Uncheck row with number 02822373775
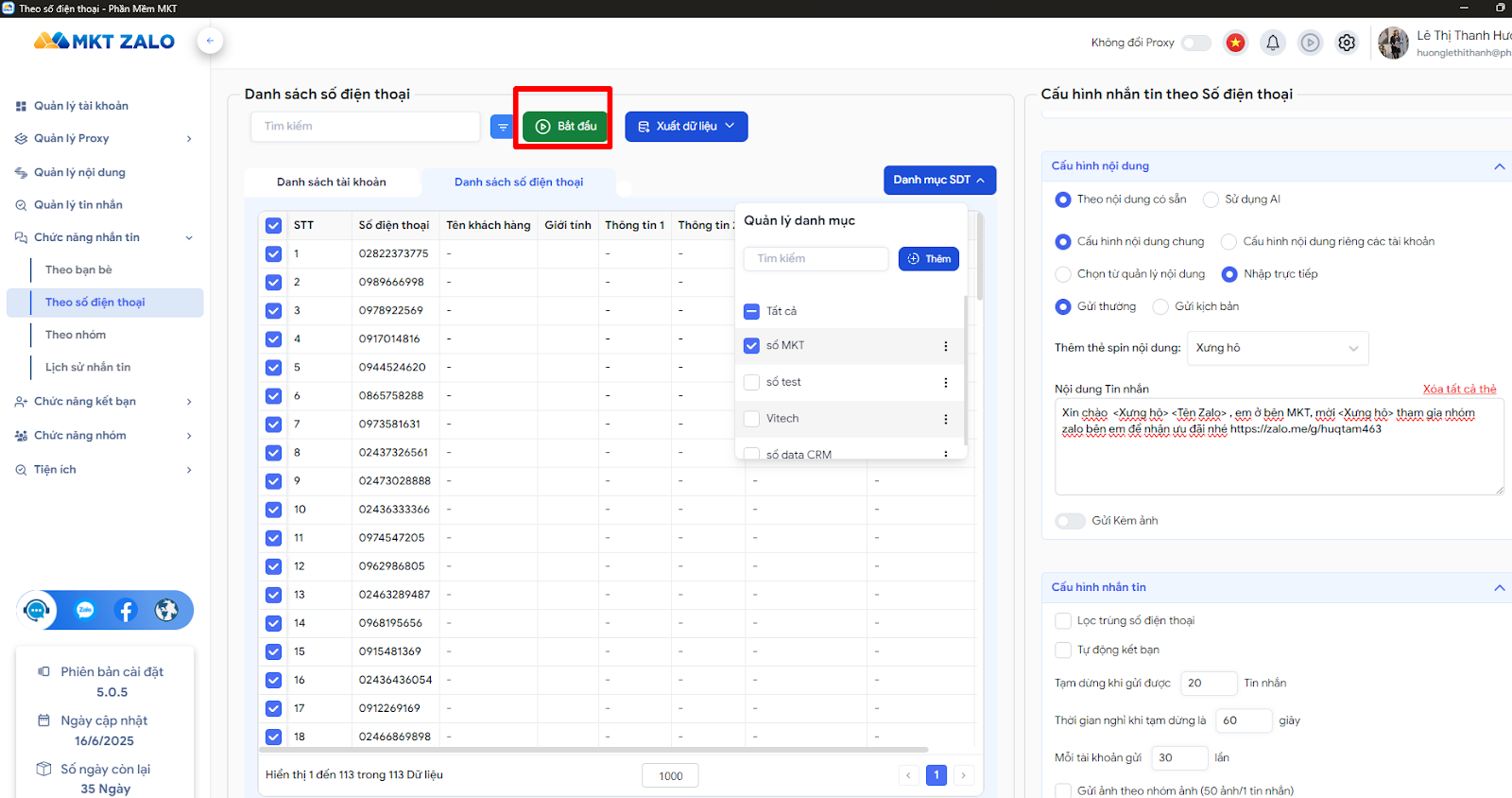 (x=273, y=253)
